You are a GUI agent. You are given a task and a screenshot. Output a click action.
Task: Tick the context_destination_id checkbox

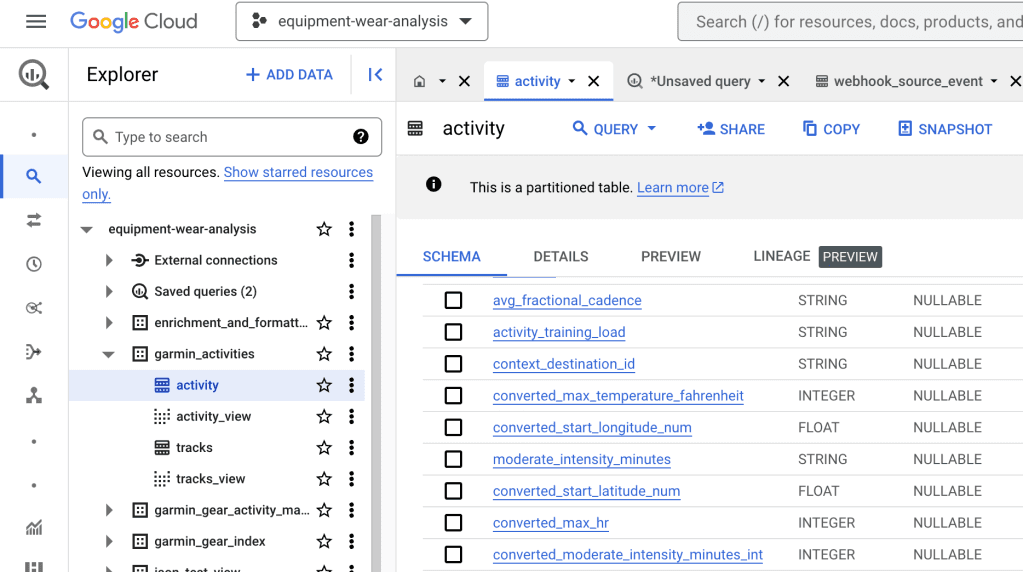coord(453,364)
